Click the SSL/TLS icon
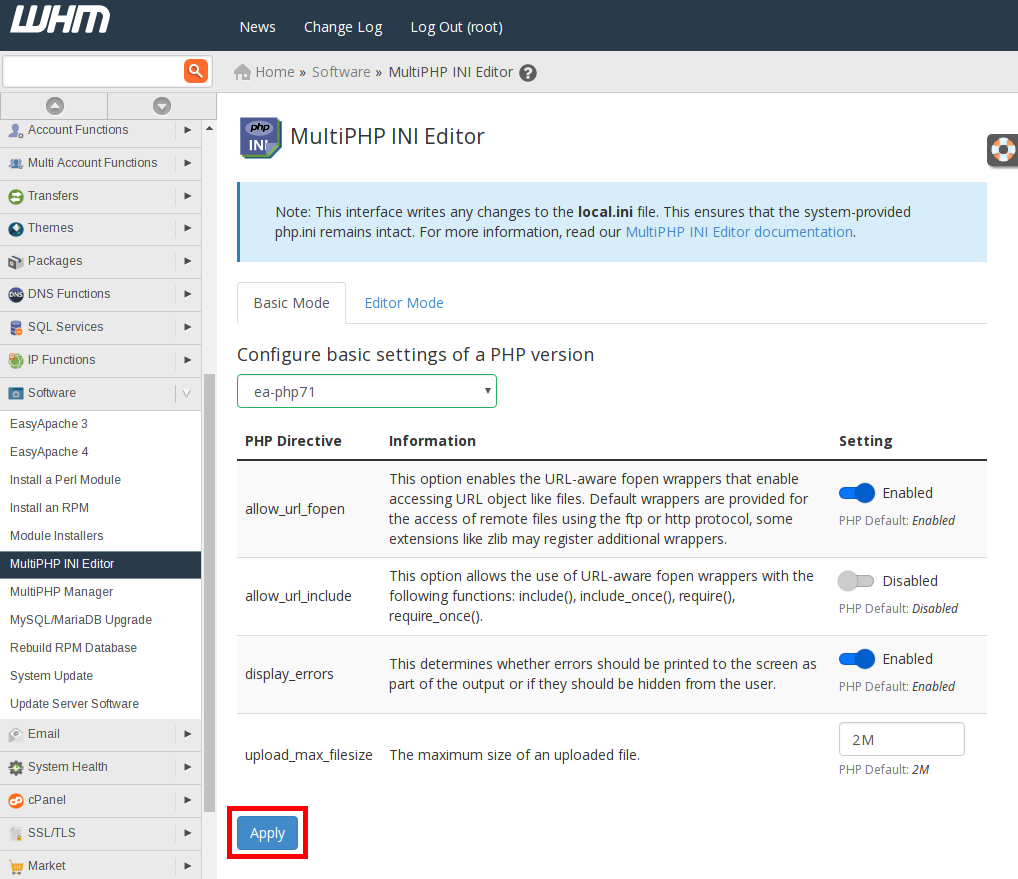 tap(16, 834)
